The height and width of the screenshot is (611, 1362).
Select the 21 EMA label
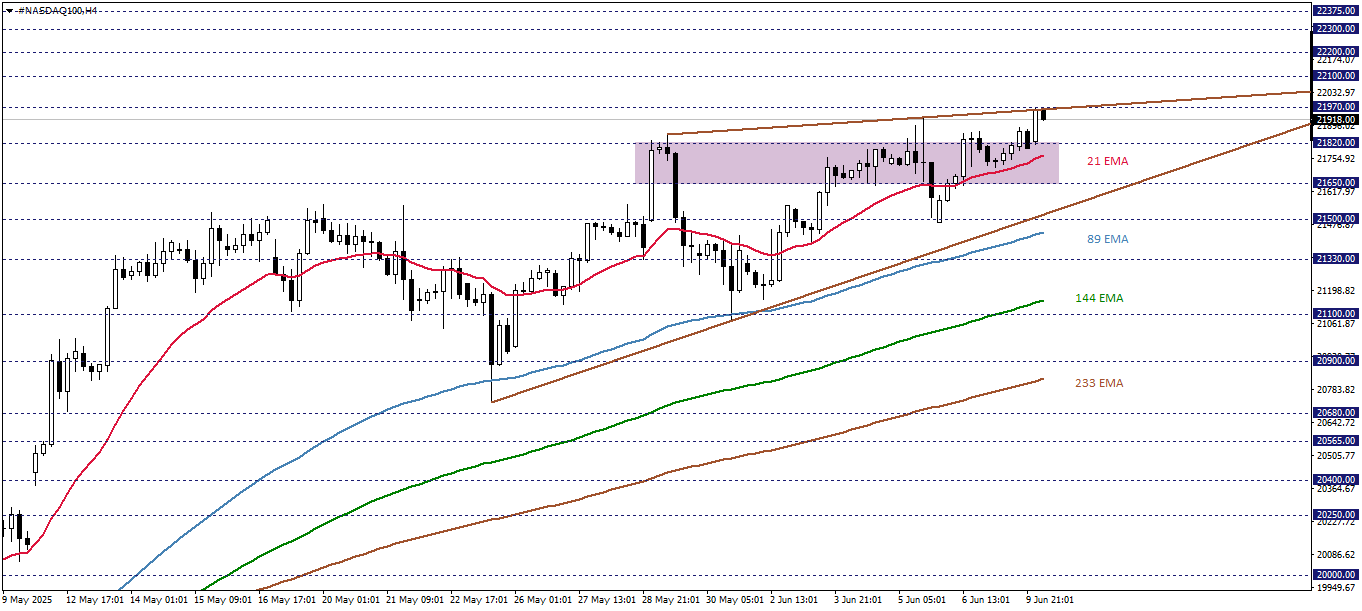tap(1107, 160)
